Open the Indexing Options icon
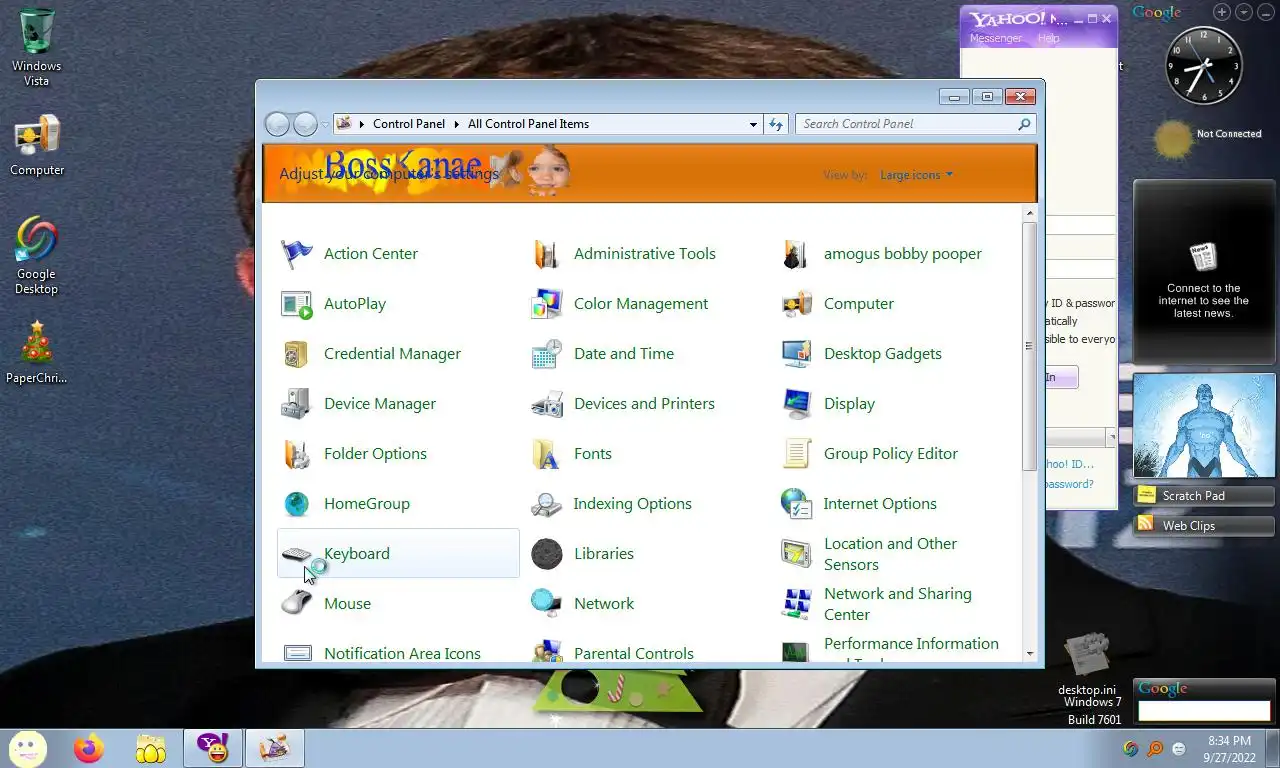Screen dimensions: 1280x768 pos(546,504)
